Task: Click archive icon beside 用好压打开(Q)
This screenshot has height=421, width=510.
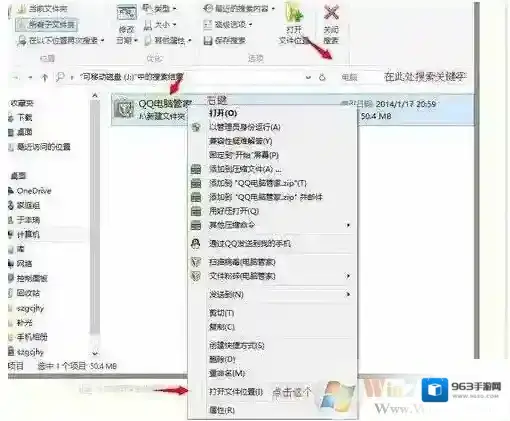Action: pos(196,211)
